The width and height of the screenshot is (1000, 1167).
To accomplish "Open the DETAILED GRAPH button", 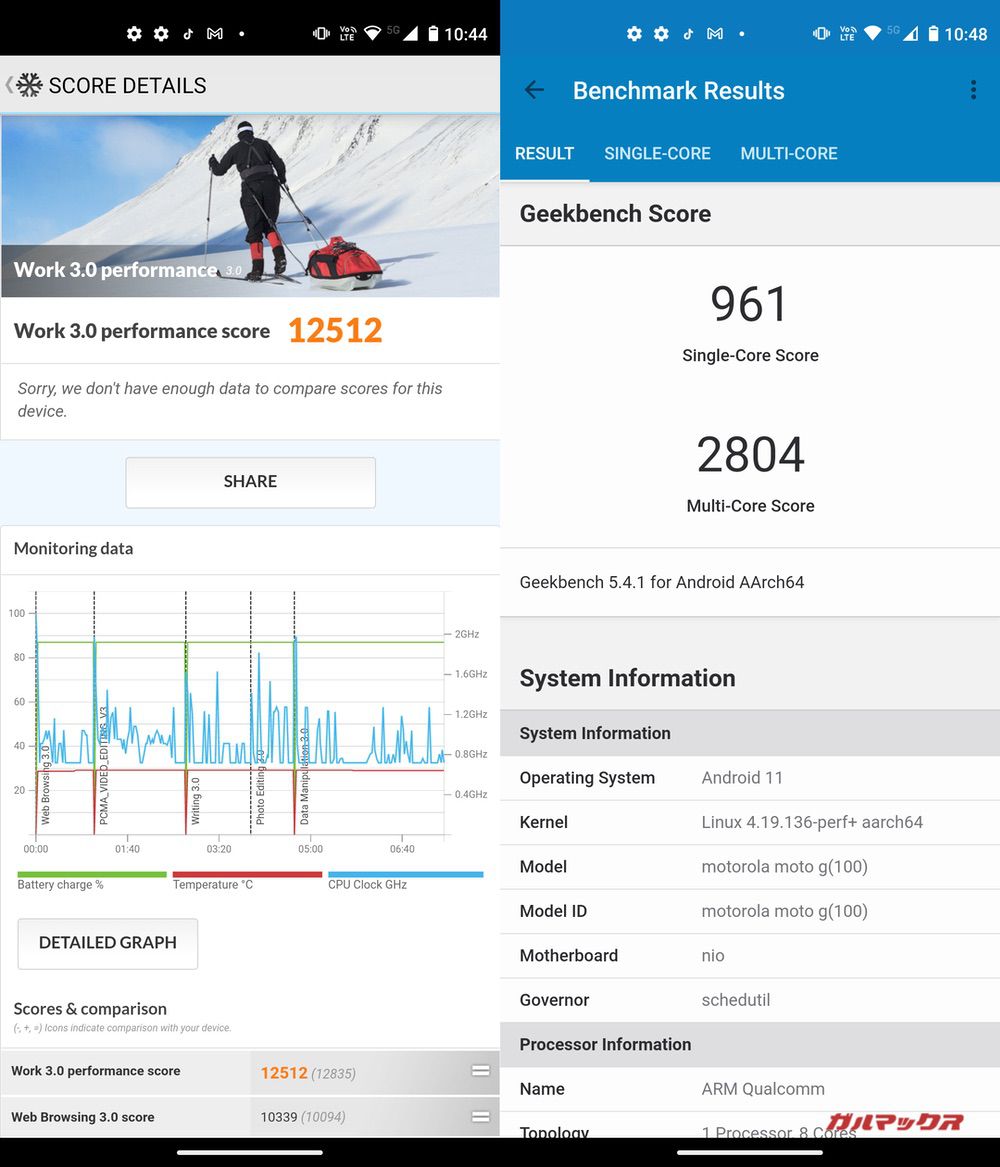I will (x=108, y=943).
